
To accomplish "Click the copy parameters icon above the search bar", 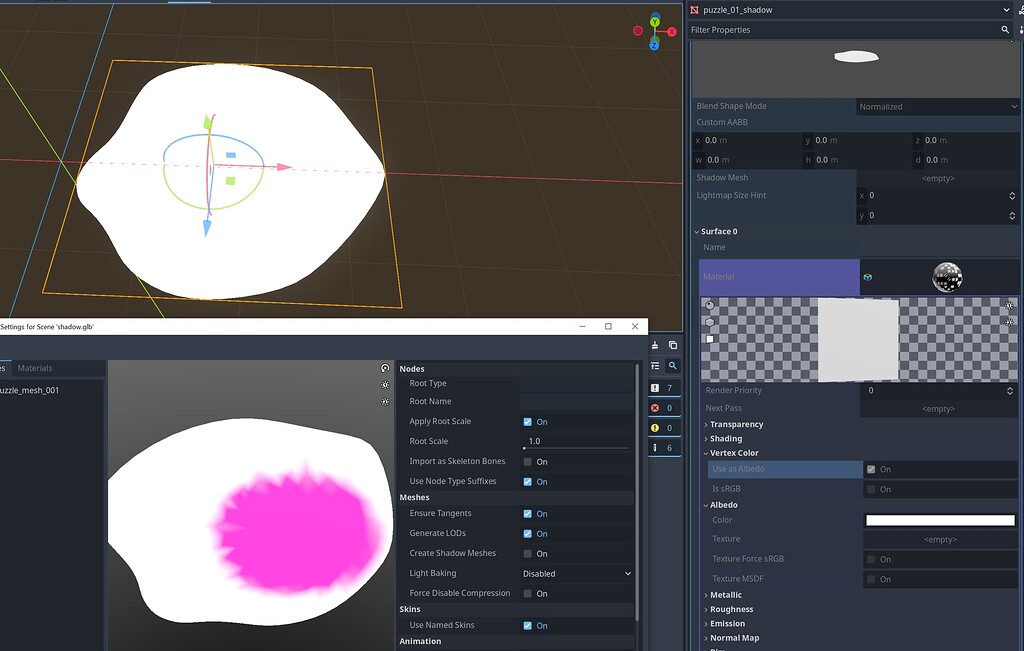I will (x=672, y=345).
